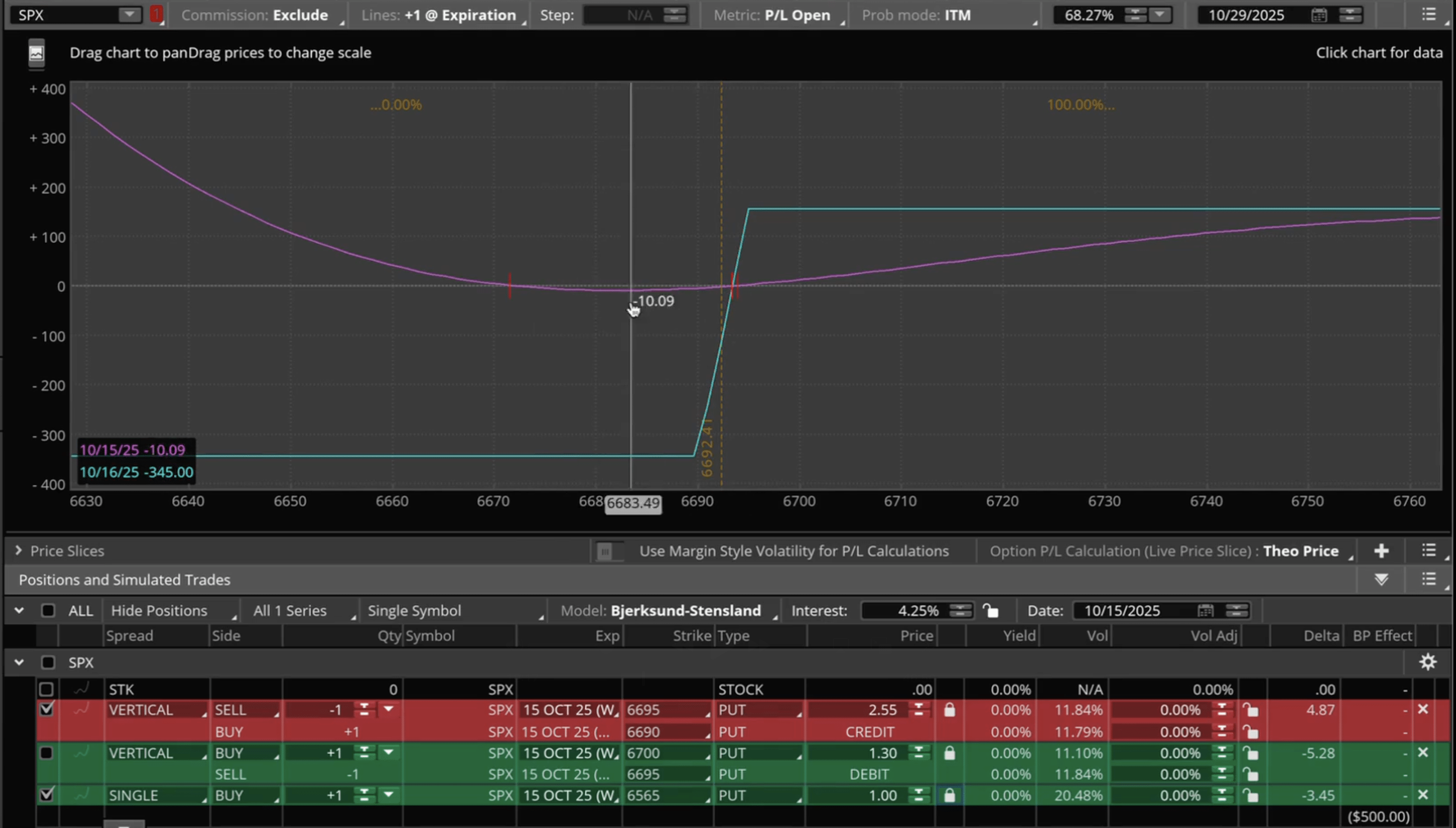This screenshot has width=1456, height=828.
Task: Adjust the 68.27% probability stepper
Action: (1136, 15)
